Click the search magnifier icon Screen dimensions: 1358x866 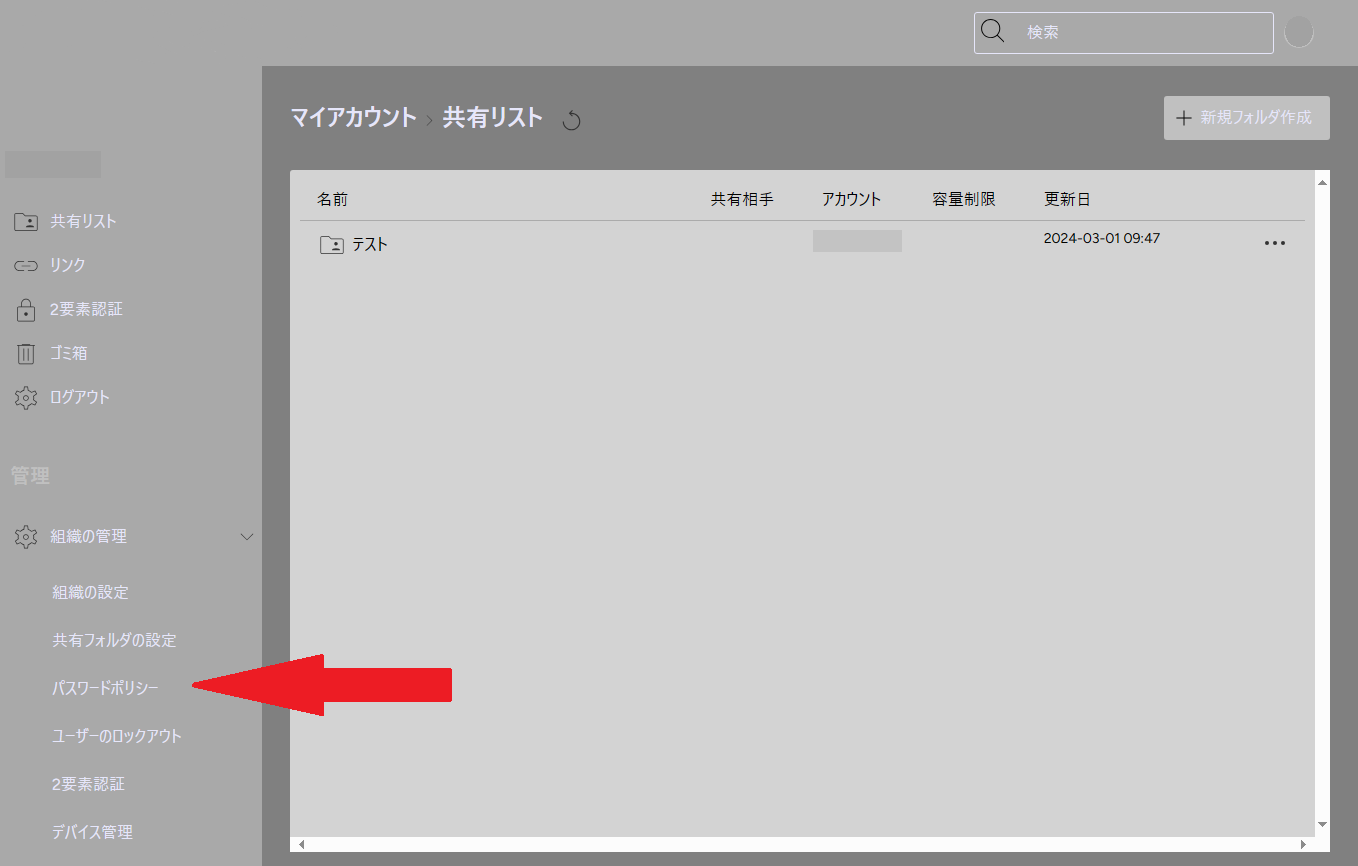[992, 31]
